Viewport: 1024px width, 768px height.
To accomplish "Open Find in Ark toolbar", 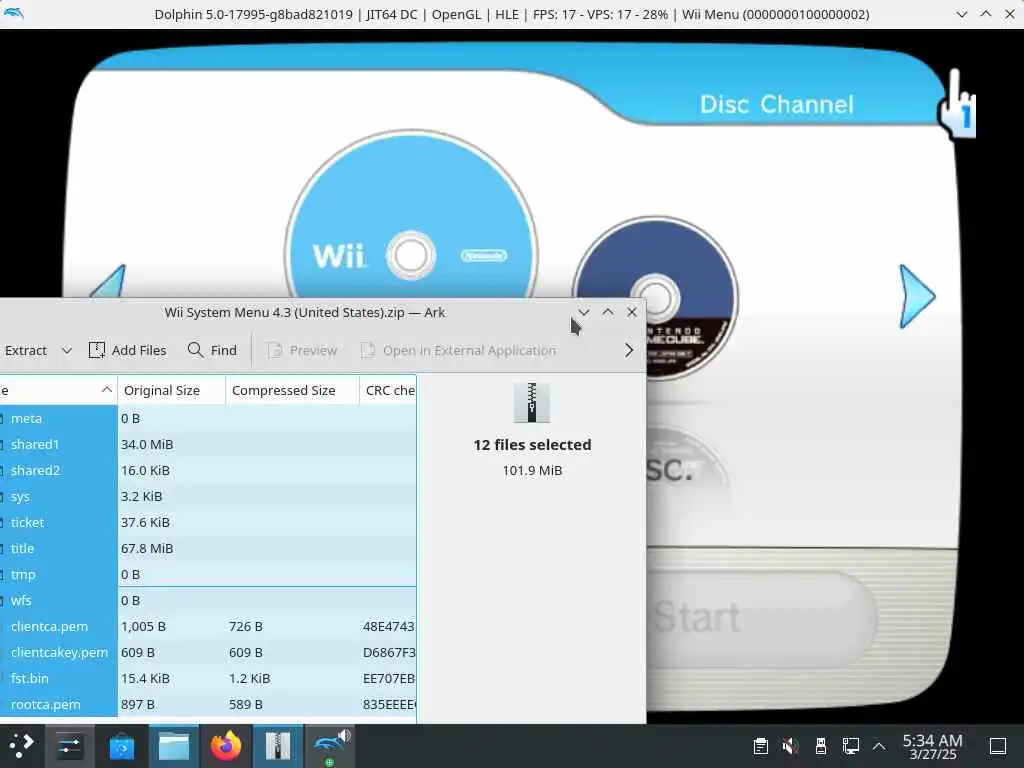I will [x=212, y=351].
